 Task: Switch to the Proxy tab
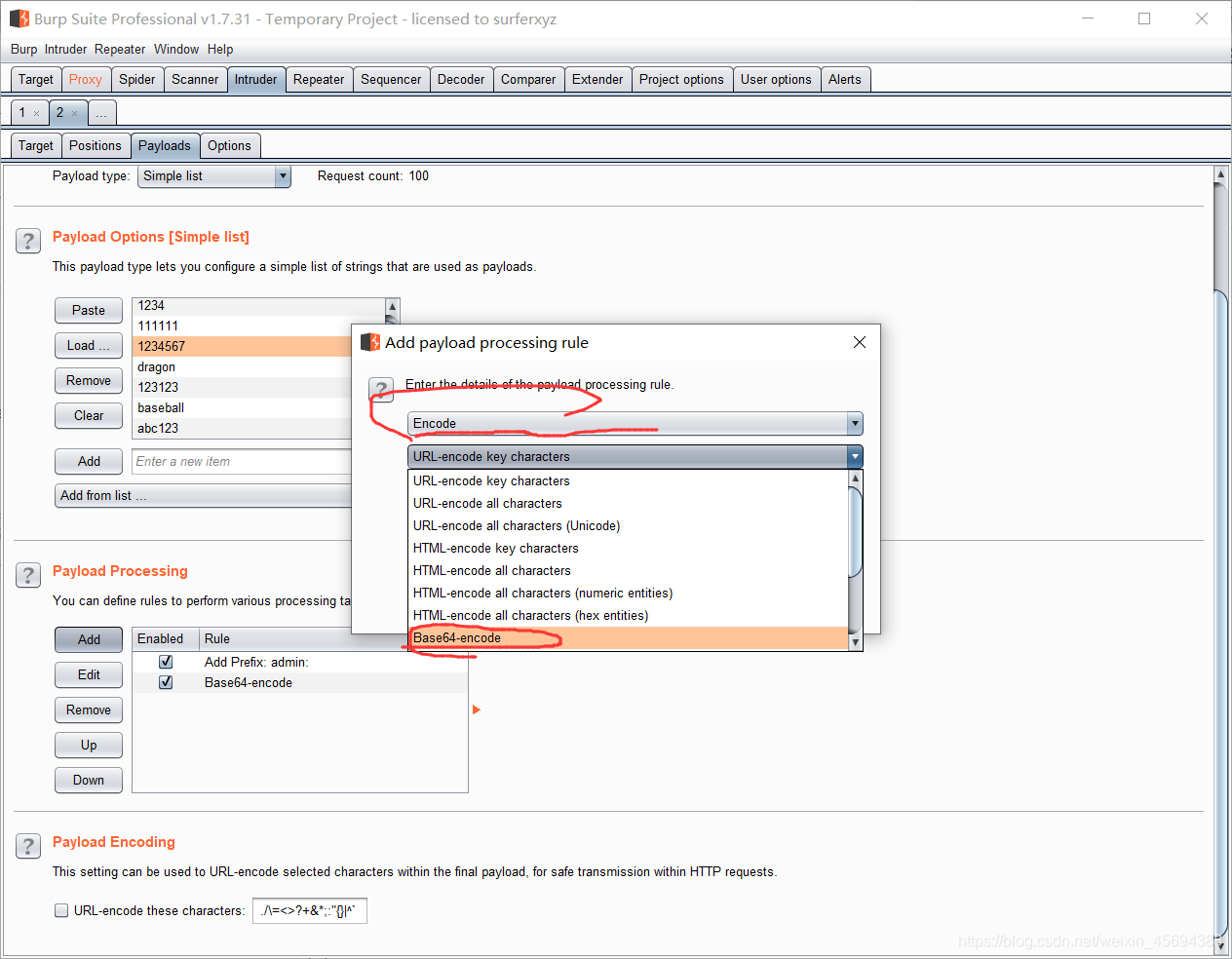(85, 80)
